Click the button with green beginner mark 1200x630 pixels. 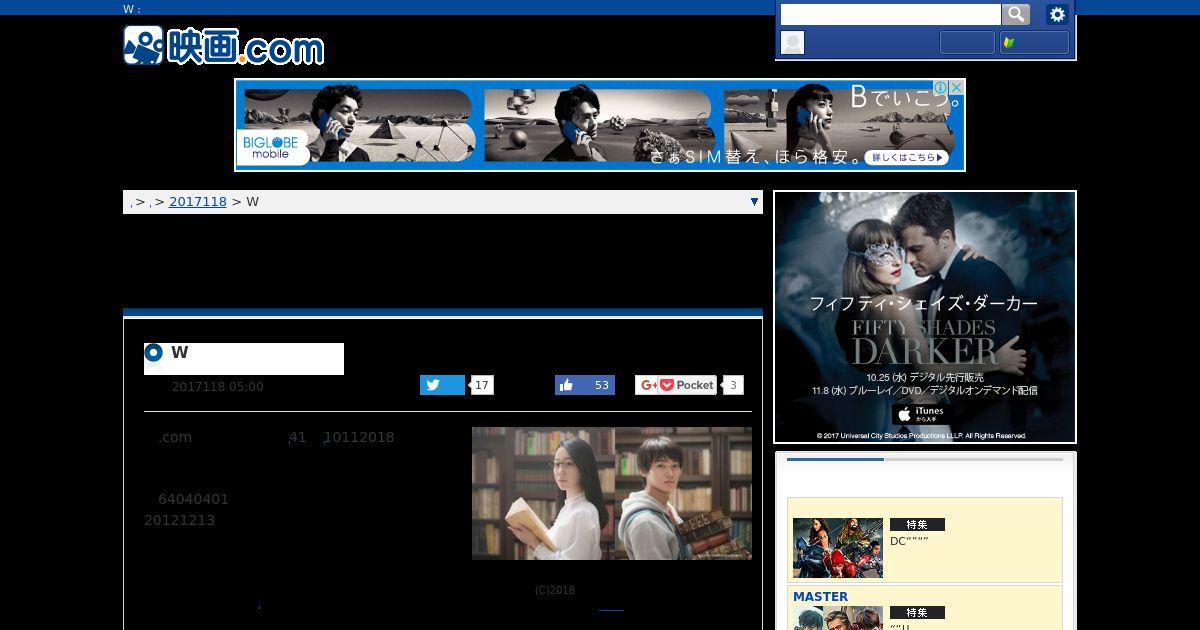click(1034, 42)
